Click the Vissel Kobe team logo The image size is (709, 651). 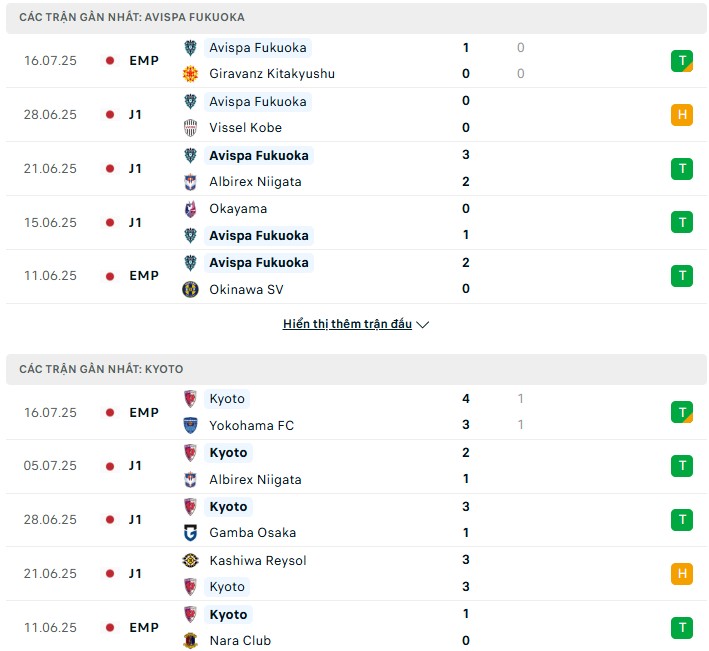coord(190,127)
